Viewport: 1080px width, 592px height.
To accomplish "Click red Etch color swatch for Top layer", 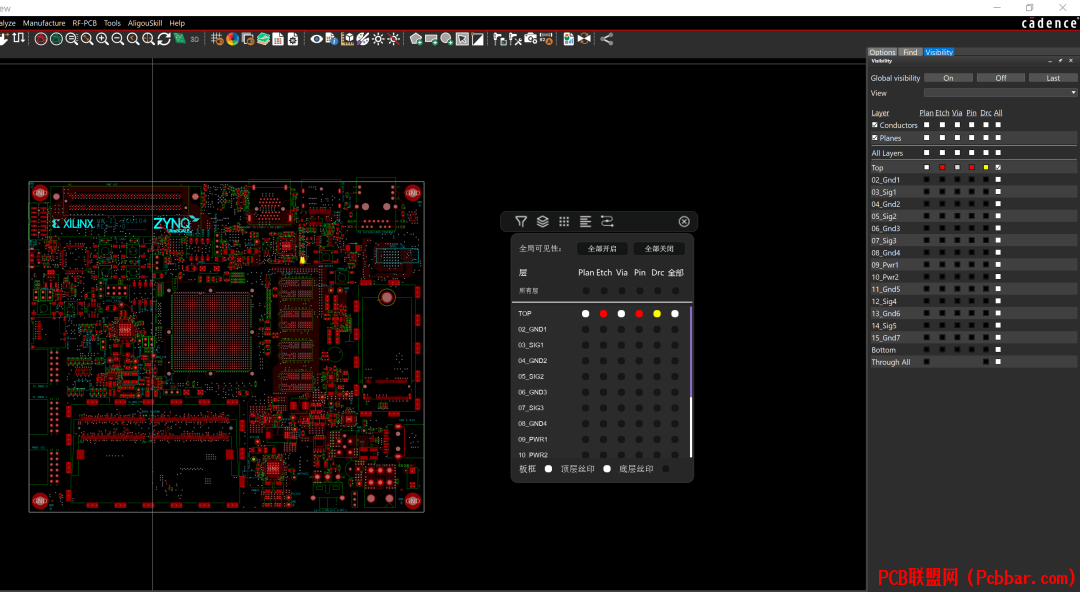I will 942,167.
